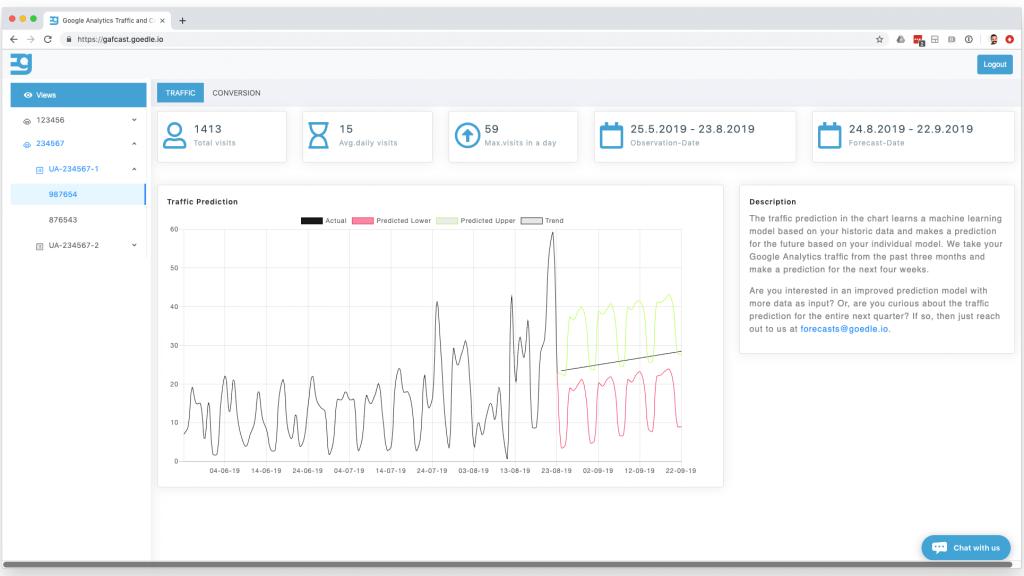Viewport: 1024px width, 576px height.
Task: Toggle the Trend series in chart legend
Action: [542, 221]
